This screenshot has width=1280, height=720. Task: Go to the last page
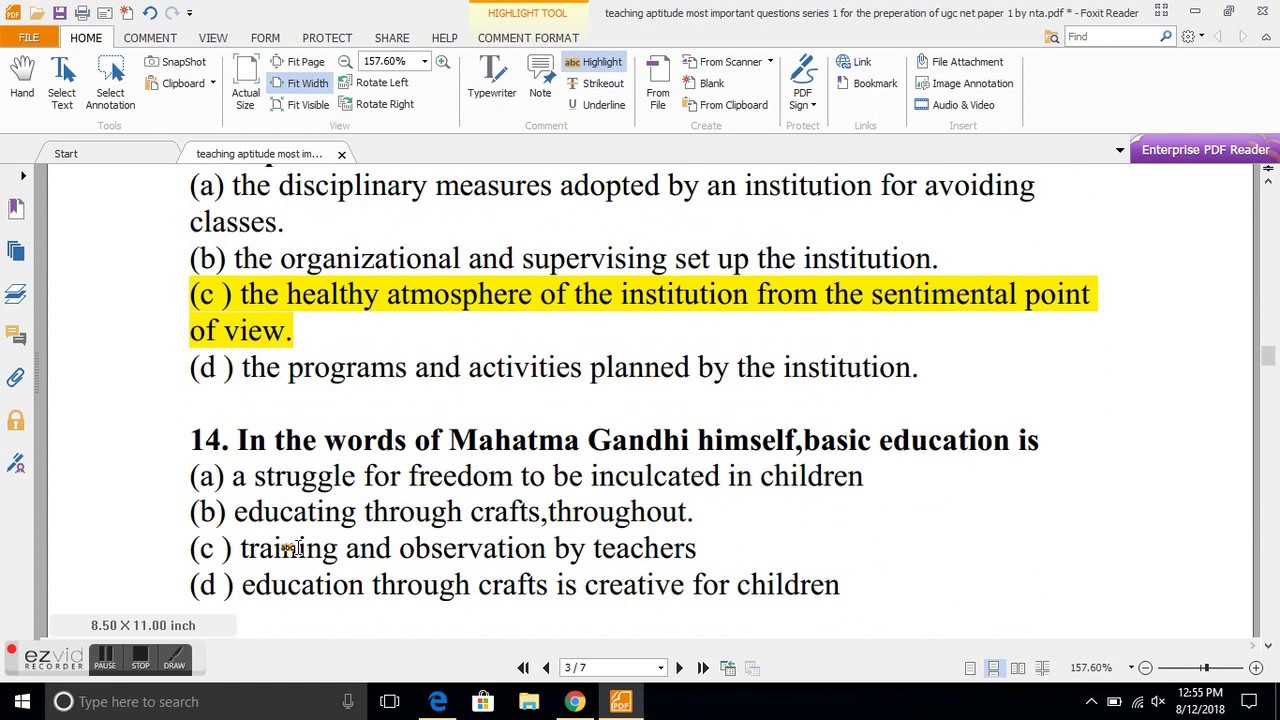pyautogui.click(x=703, y=668)
